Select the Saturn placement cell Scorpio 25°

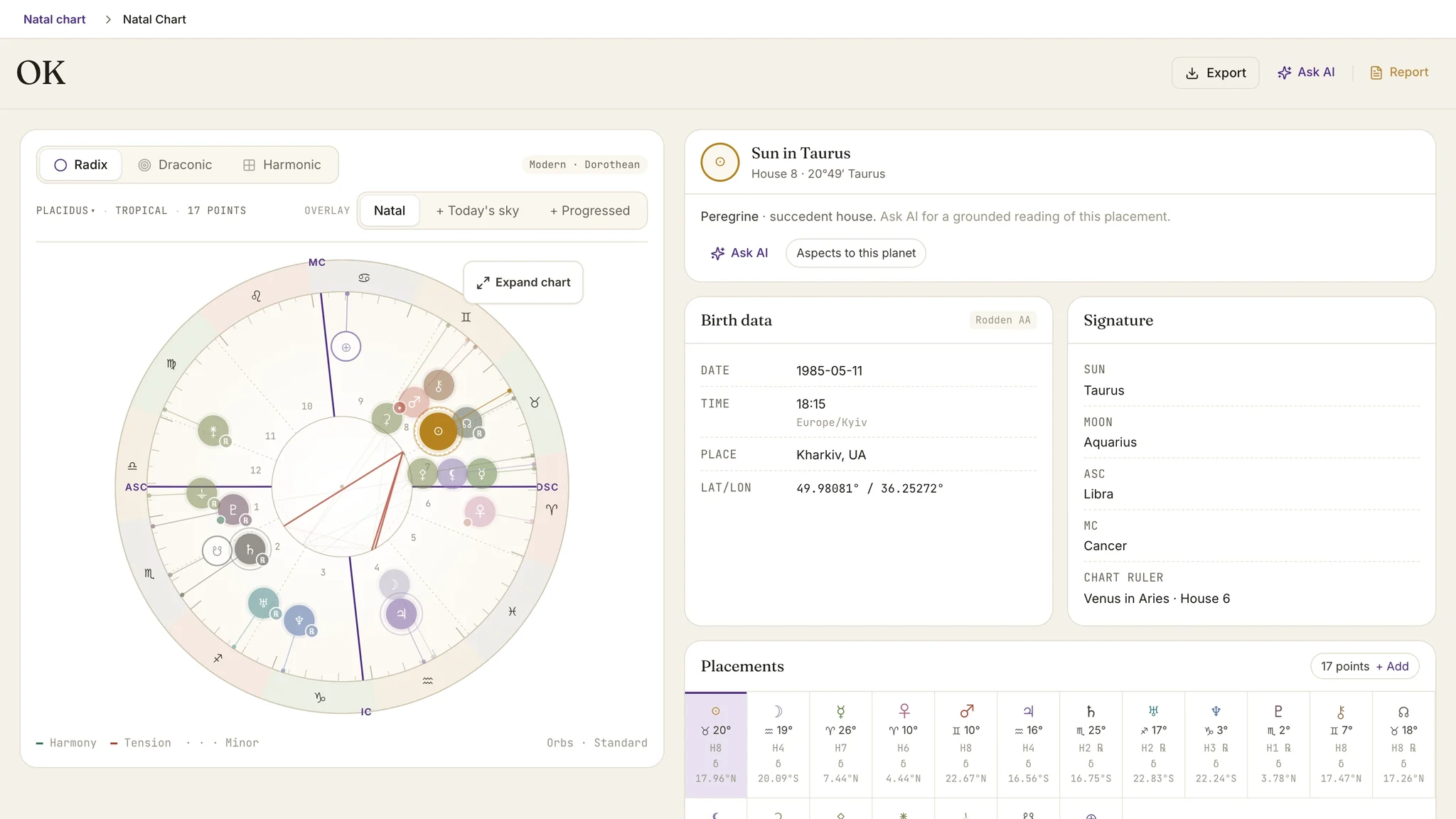[1091, 744]
